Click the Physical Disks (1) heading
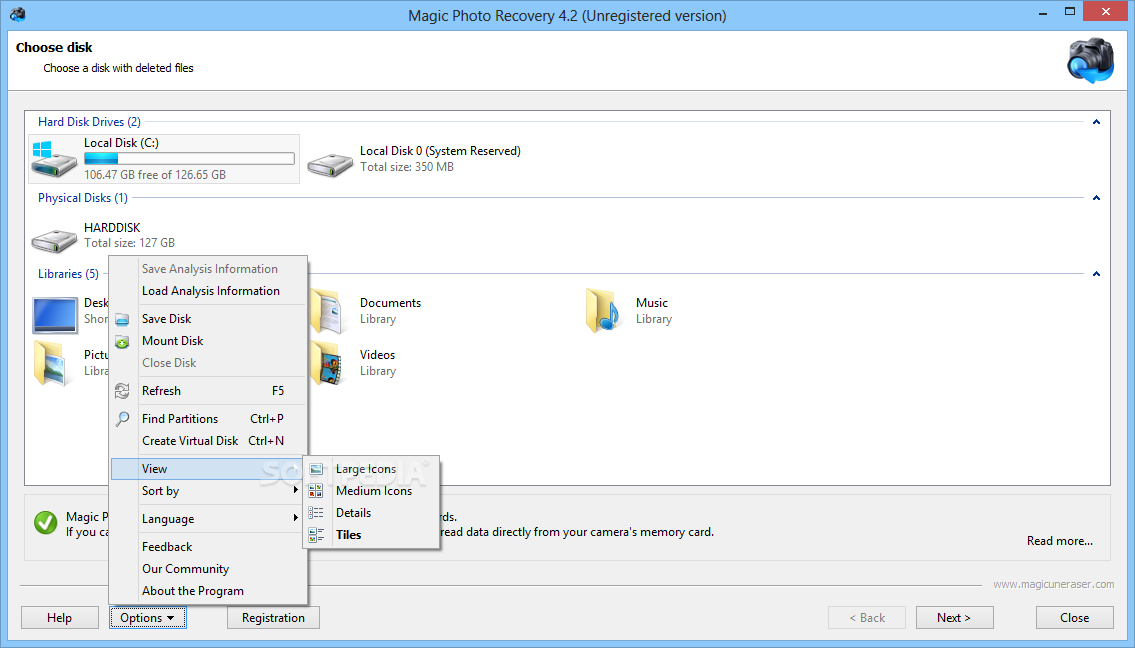This screenshot has width=1135, height=648. pyautogui.click(x=83, y=198)
